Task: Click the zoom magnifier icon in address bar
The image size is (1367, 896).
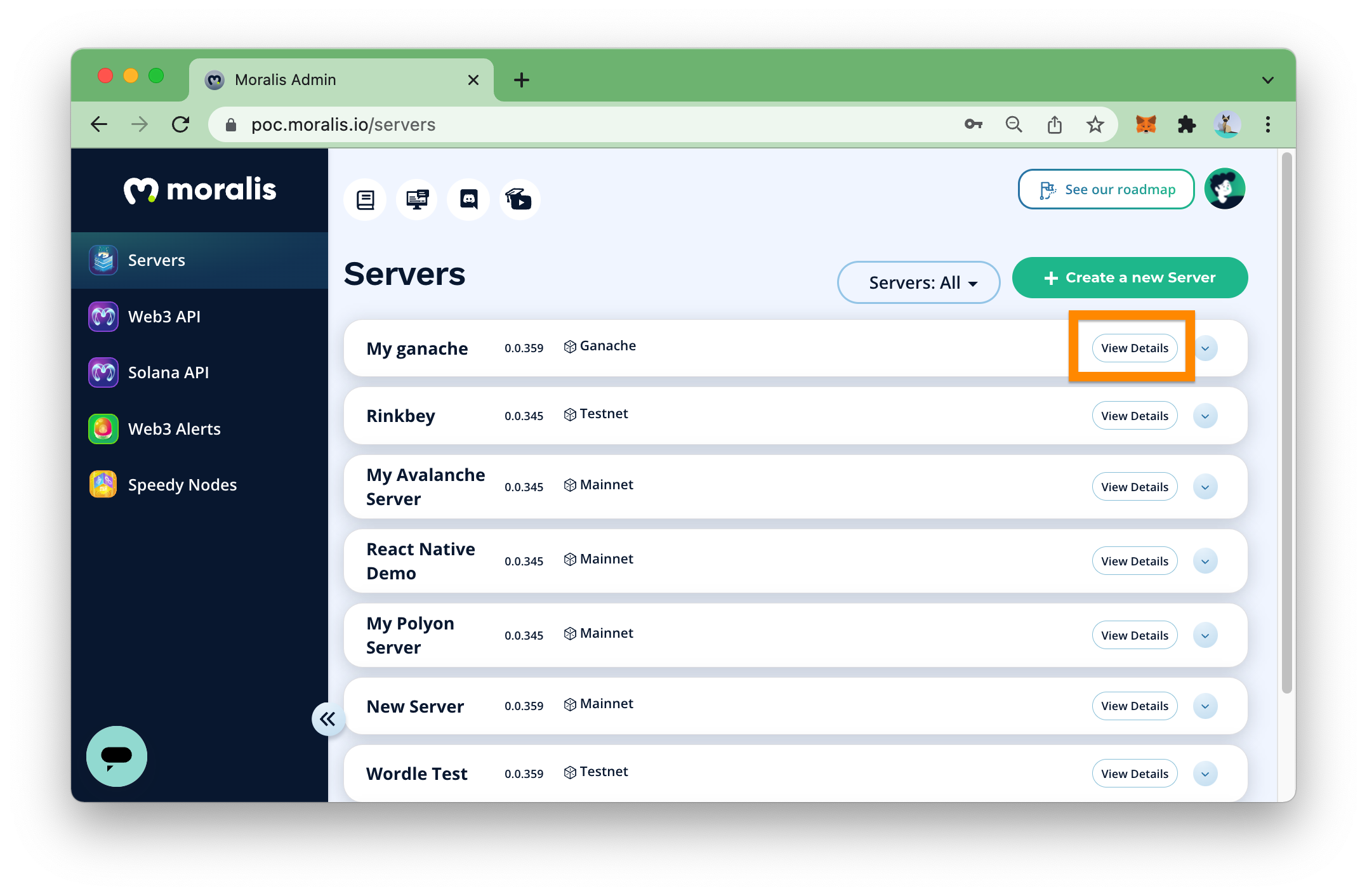Action: pos(1014,124)
